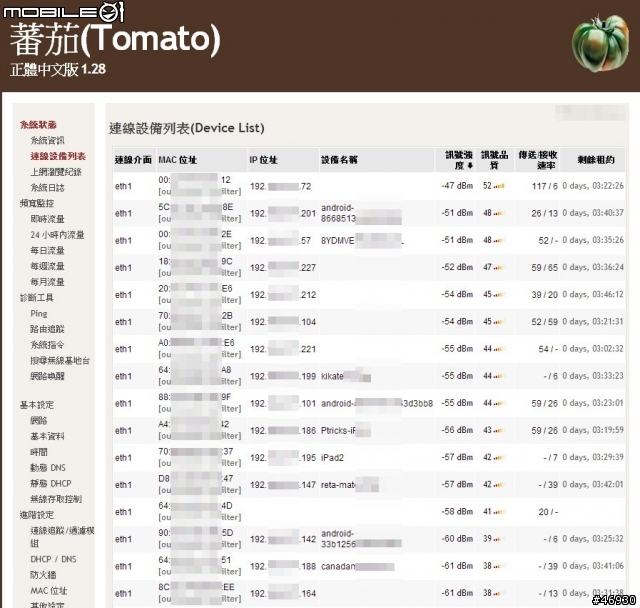Open the 系統狀態 sidebar section

[38, 125]
